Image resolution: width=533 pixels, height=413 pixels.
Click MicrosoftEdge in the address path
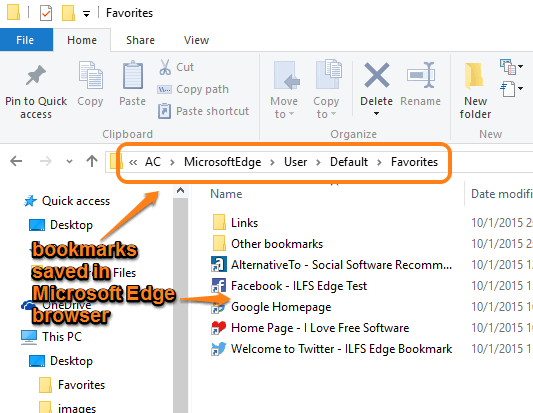(223, 162)
